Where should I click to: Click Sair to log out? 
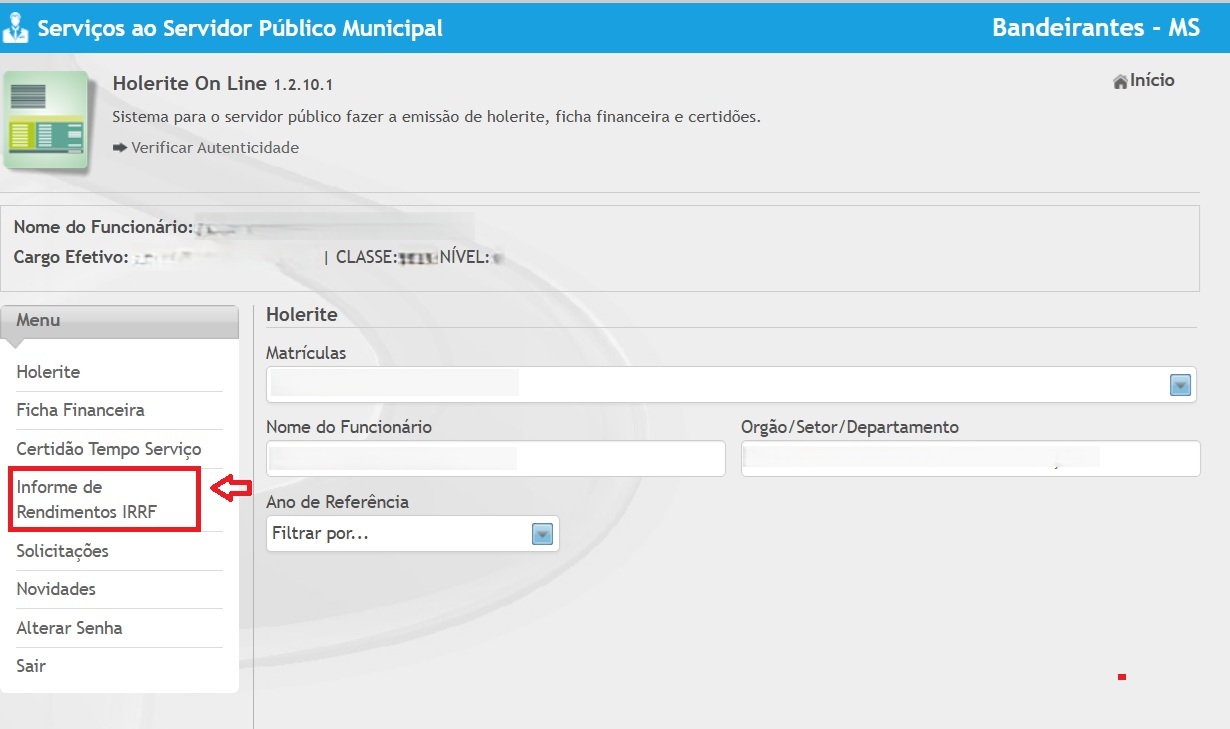[x=31, y=666]
